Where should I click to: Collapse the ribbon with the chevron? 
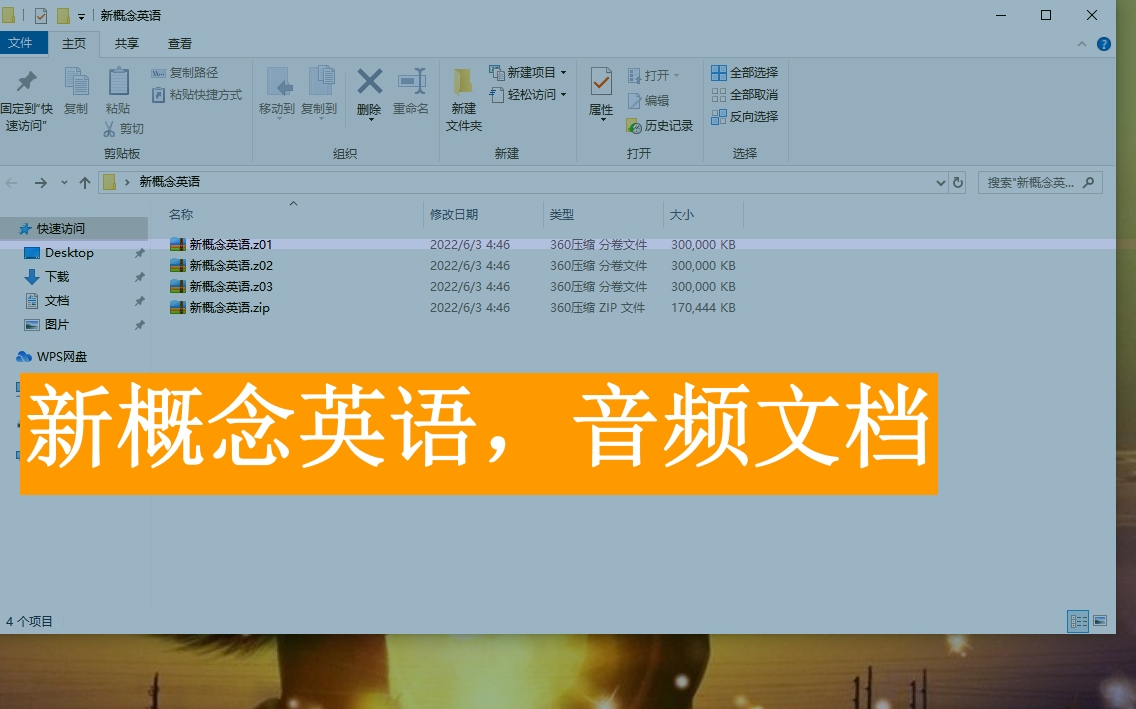[1082, 44]
